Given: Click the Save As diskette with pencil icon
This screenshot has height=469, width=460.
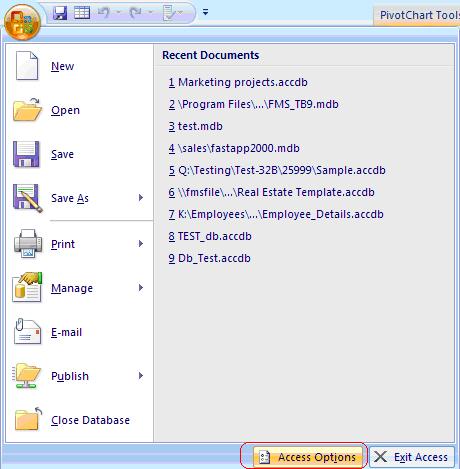Looking at the screenshot, I should click(27, 198).
